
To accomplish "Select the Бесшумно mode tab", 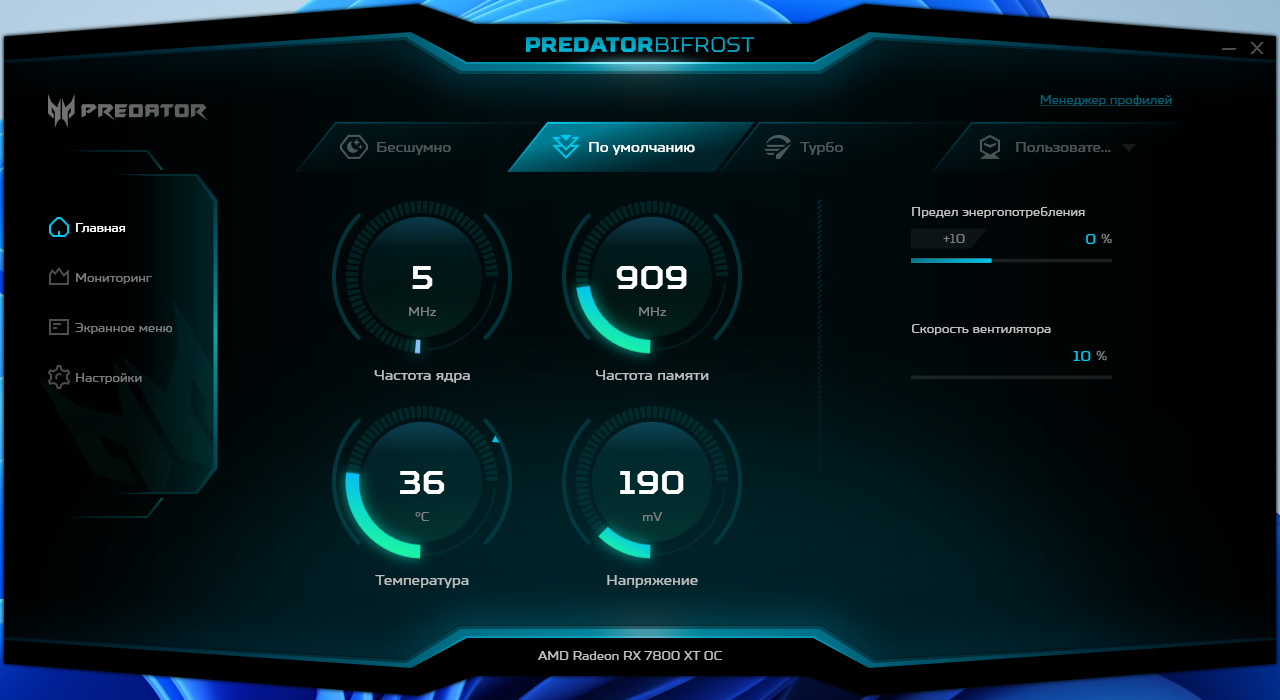I will click(x=413, y=147).
